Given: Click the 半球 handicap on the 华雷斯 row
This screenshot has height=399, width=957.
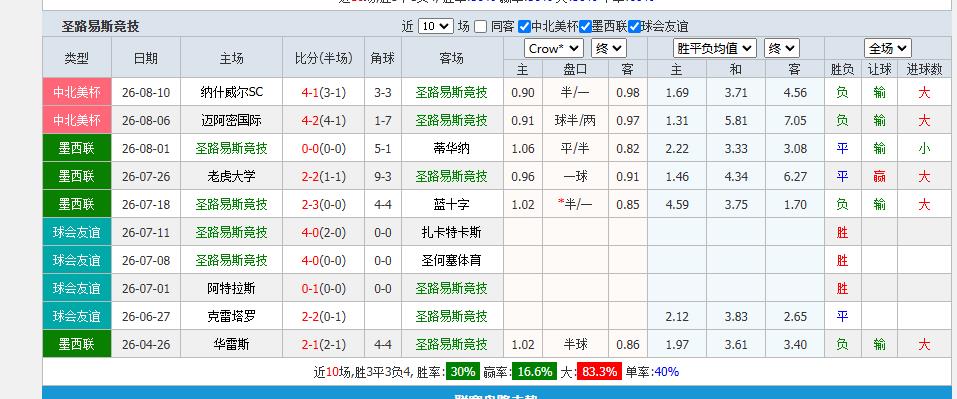Looking at the screenshot, I should 575,344.
